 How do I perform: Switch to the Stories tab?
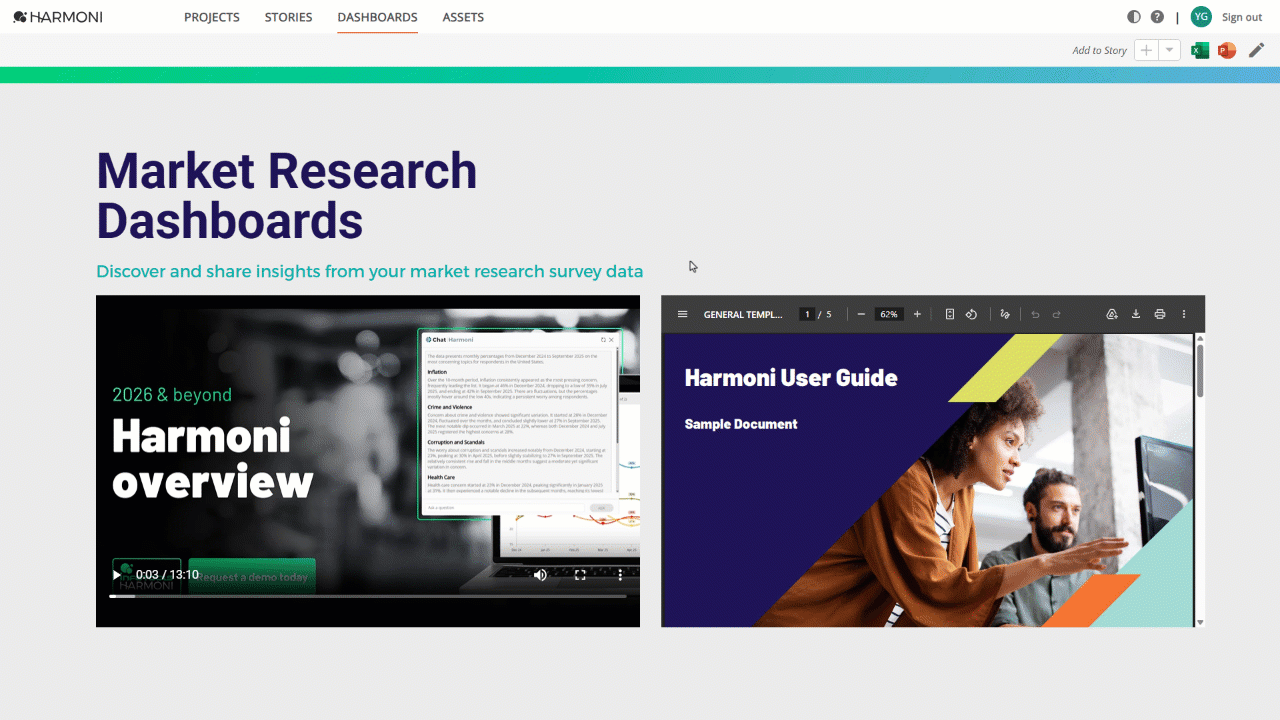click(288, 17)
